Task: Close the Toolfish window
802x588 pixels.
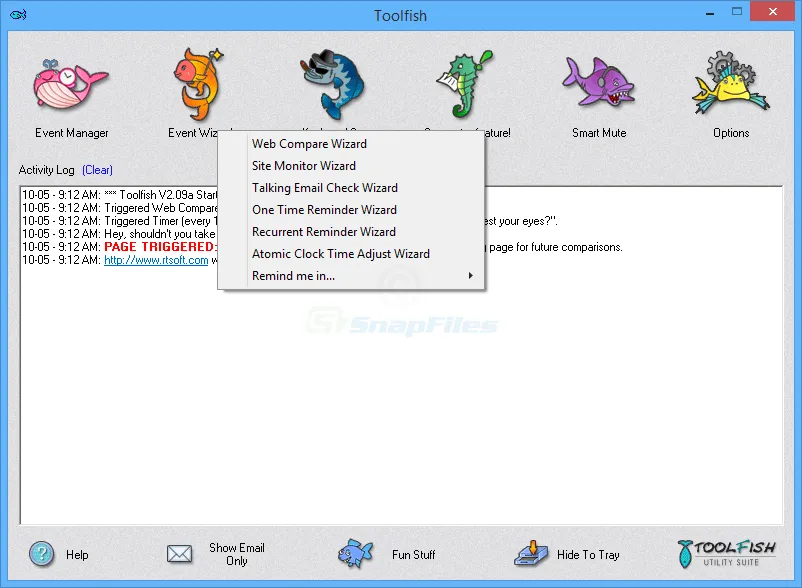Action: tap(772, 11)
